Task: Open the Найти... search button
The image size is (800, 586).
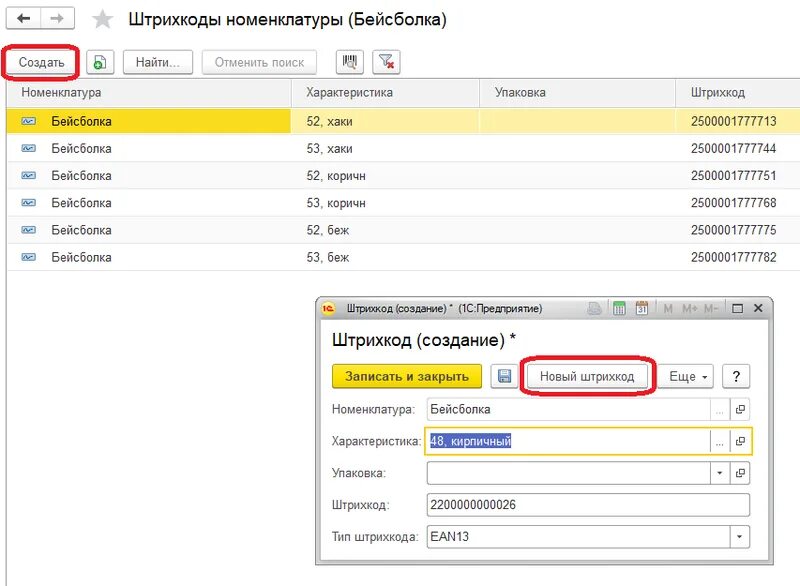Action: click(x=158, y=62)
